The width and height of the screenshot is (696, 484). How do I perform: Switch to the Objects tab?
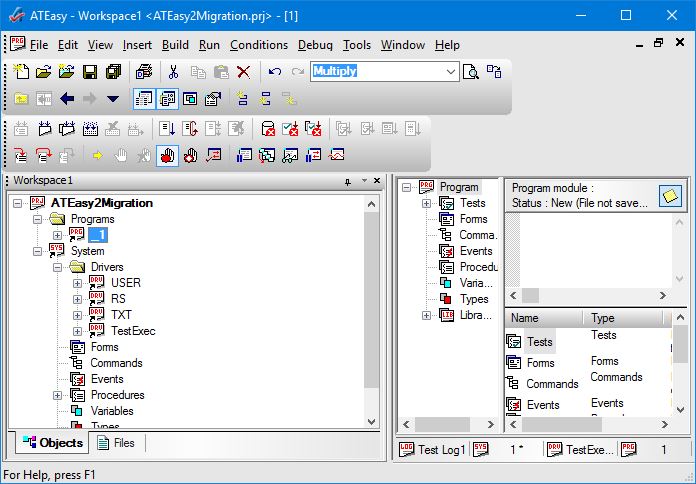tap(52, 443)
